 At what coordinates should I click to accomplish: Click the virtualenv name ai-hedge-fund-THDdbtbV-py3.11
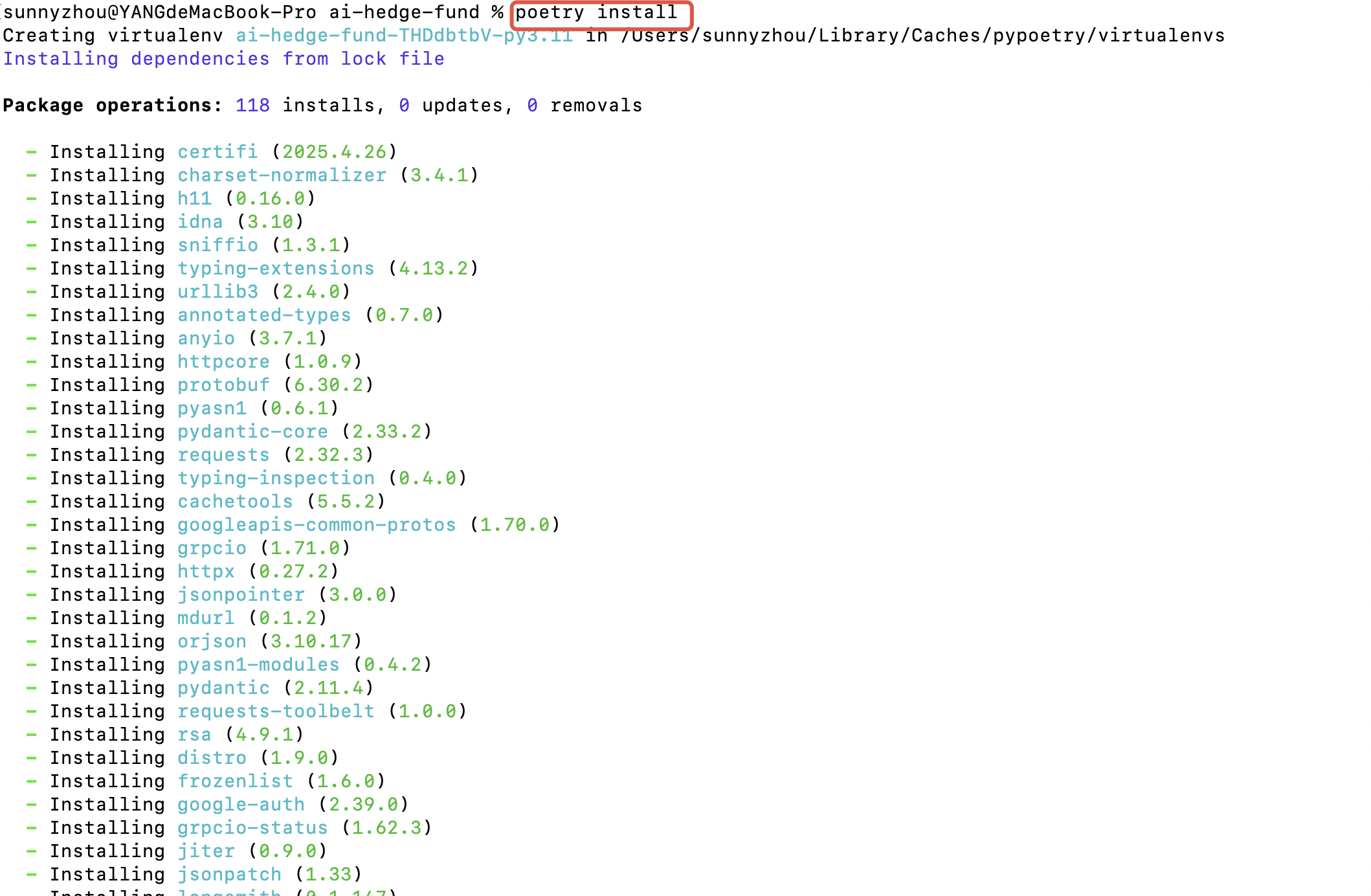(x=404, y=36)
